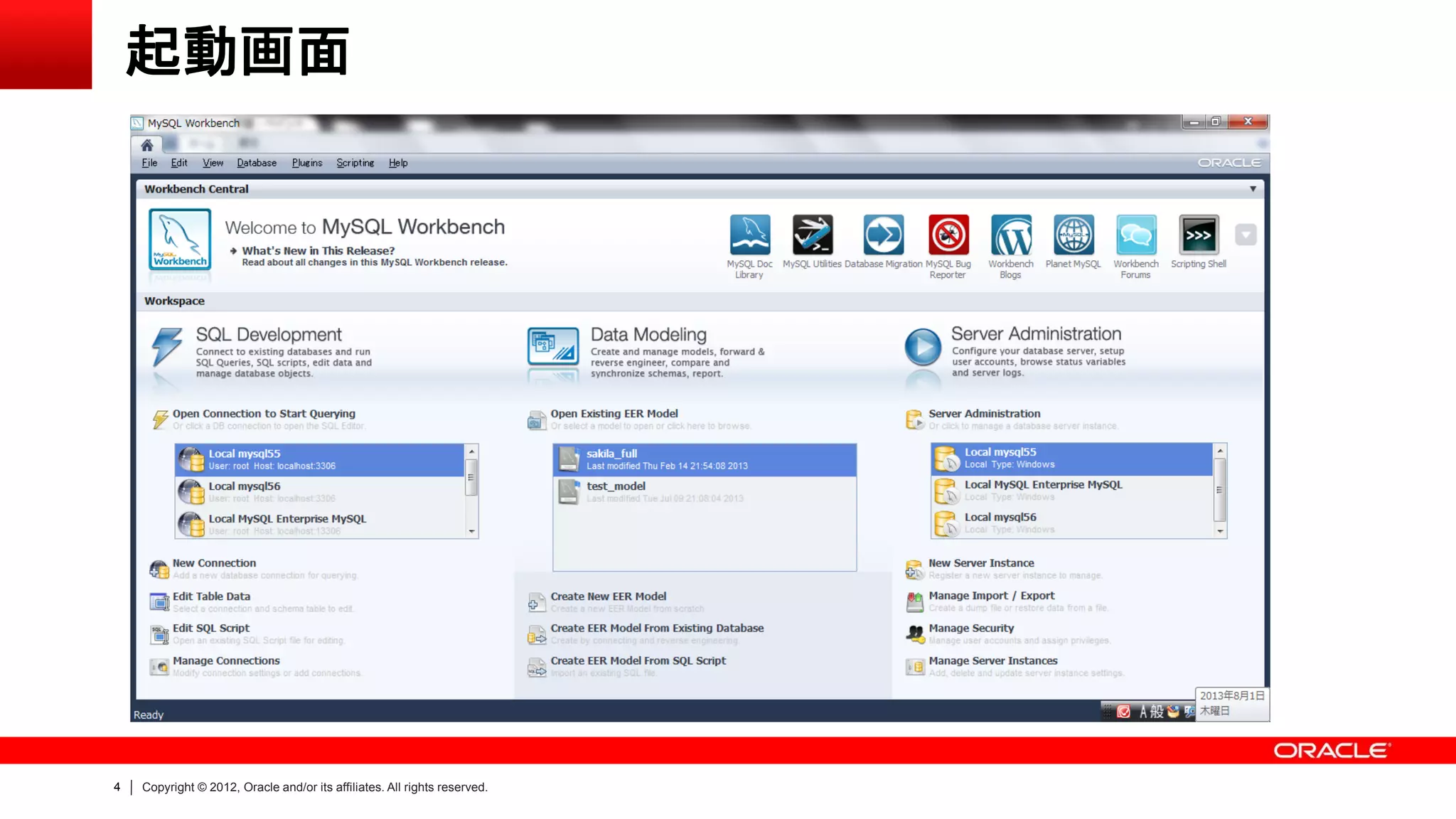Click the red tray icon in taskbar

tap(1123, 712)
